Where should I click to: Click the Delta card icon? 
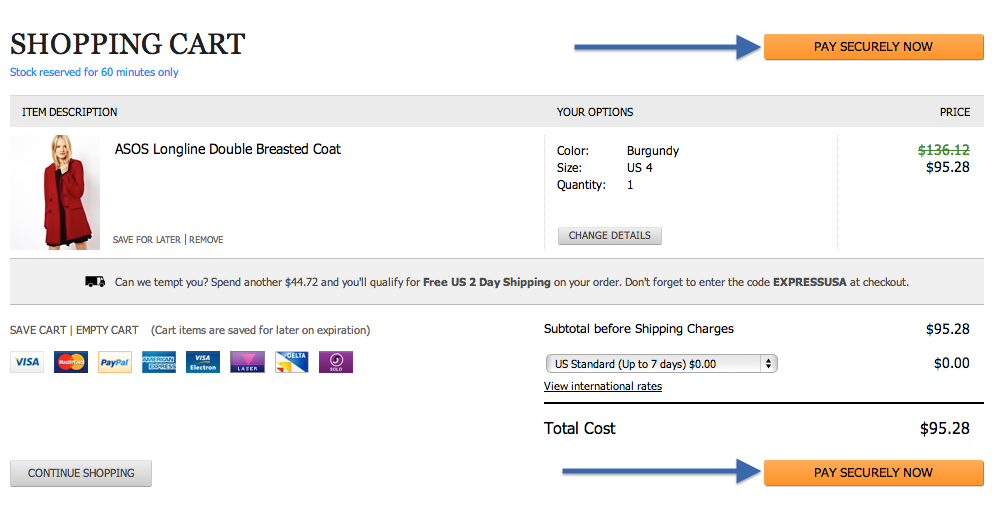coord(291,362)
